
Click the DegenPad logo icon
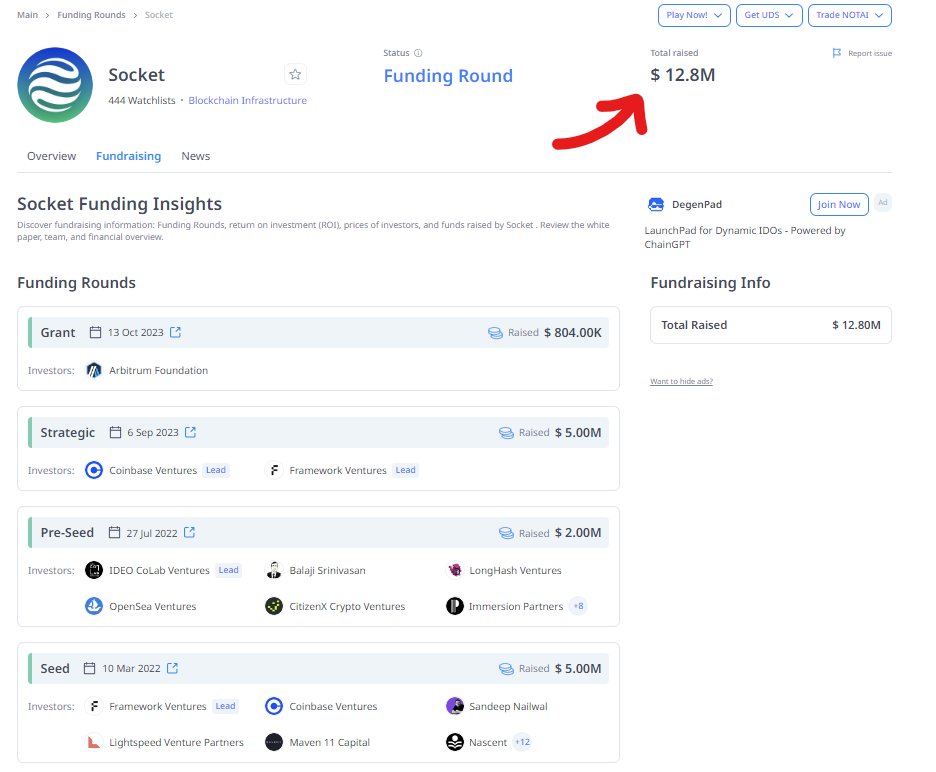click(x=656, y=205)
